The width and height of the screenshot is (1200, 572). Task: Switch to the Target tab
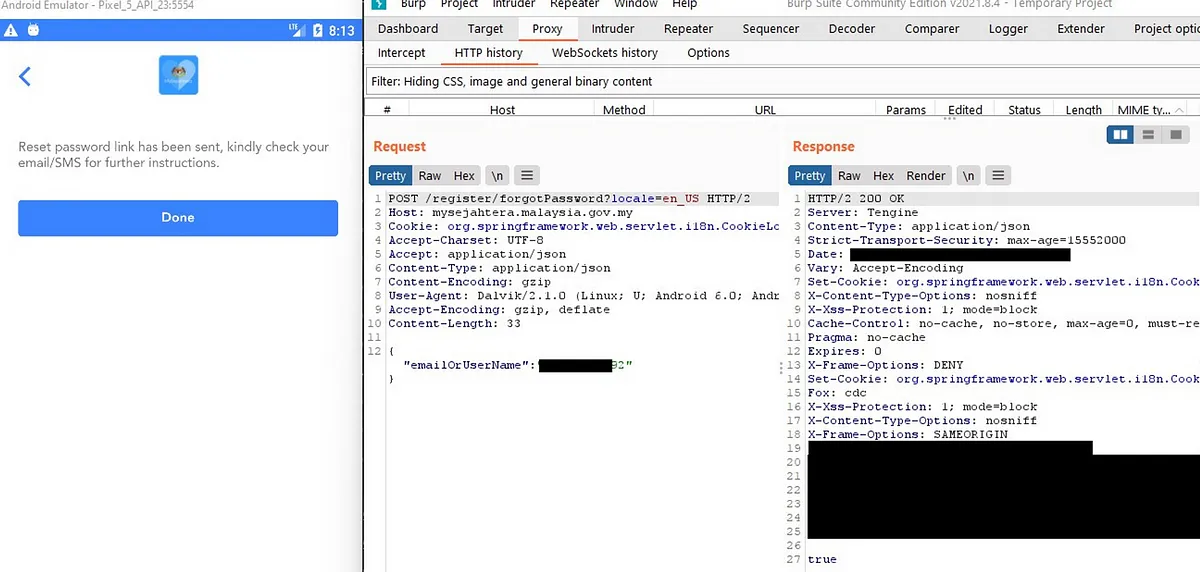486,29
